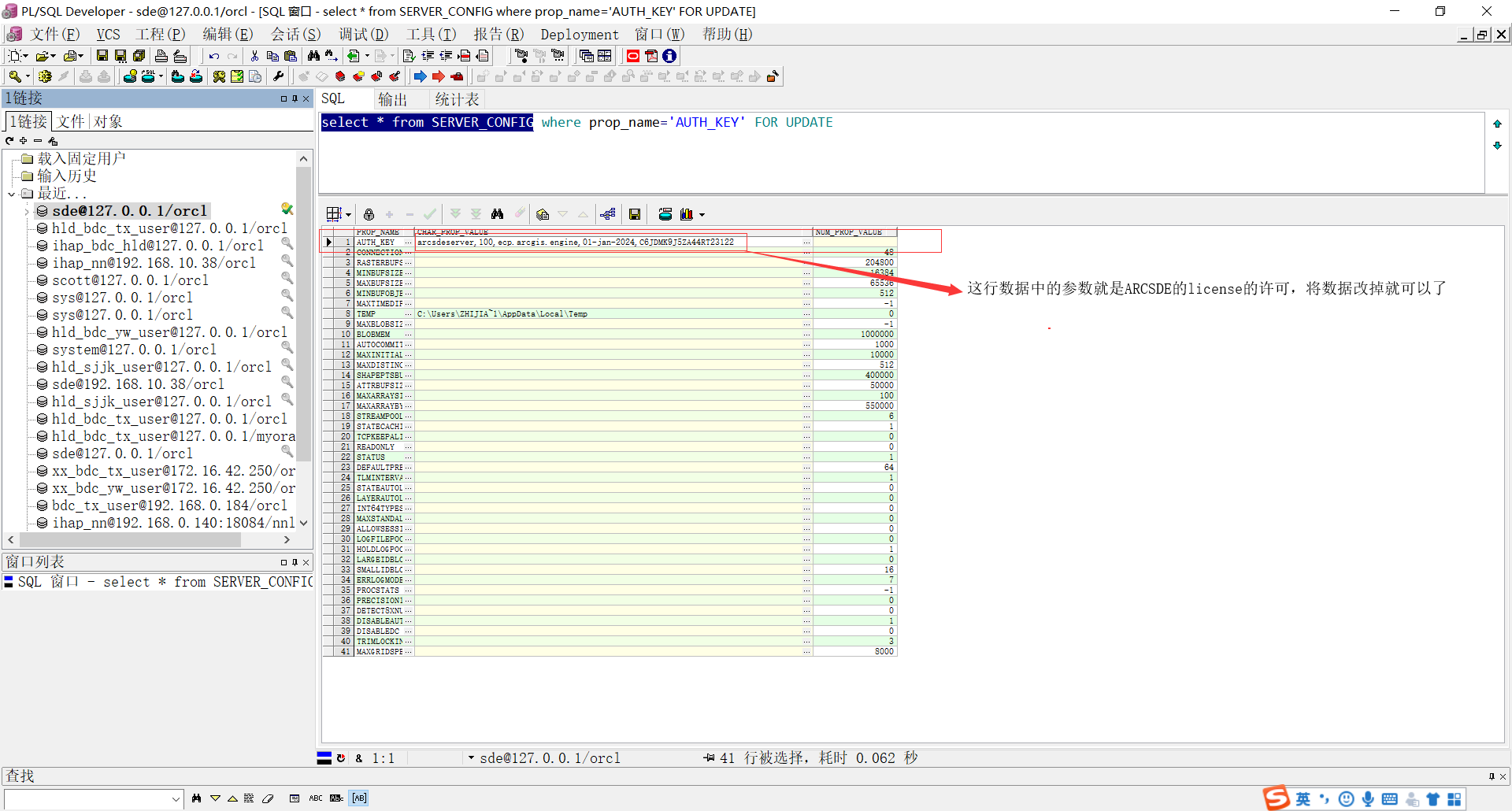
Task: Click the Find binoculars icon in top toolbar
Action: [314, 56]
